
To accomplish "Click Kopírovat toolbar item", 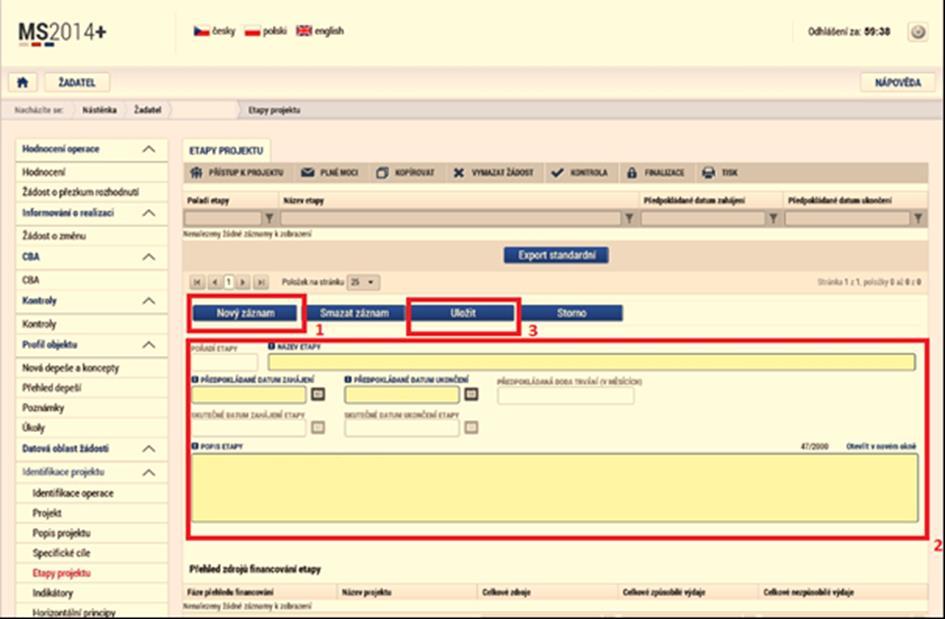I will click(406, 173).
